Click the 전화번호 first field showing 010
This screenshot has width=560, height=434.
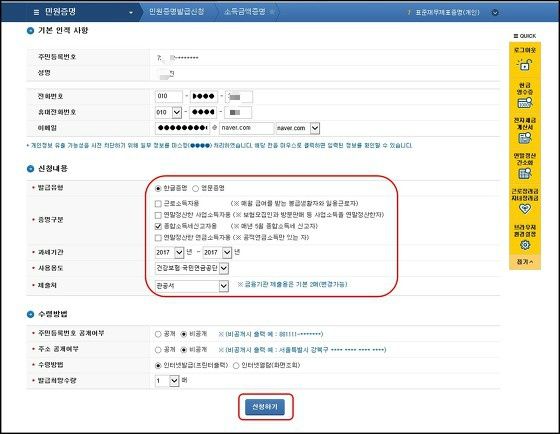[x=169, y=96]
